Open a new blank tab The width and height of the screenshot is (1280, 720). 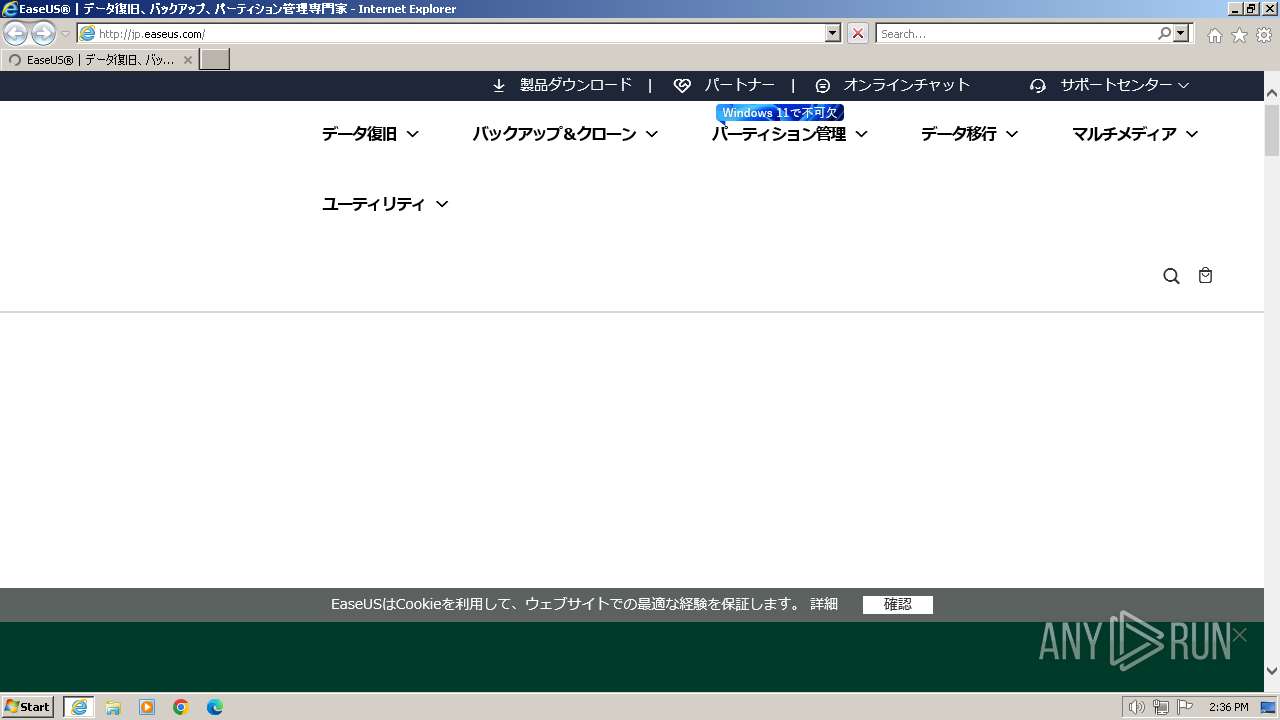215,60
